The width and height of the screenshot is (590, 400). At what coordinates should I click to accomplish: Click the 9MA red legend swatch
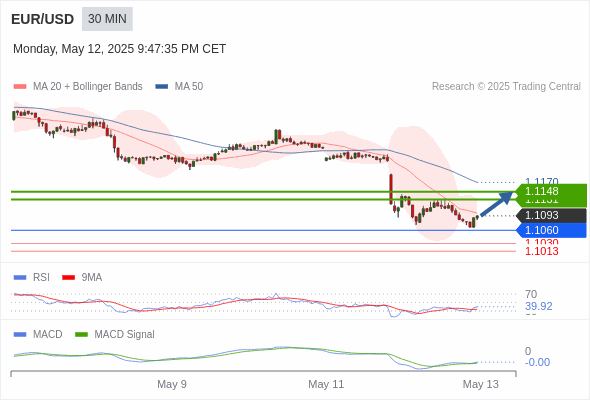pos(68,278)
